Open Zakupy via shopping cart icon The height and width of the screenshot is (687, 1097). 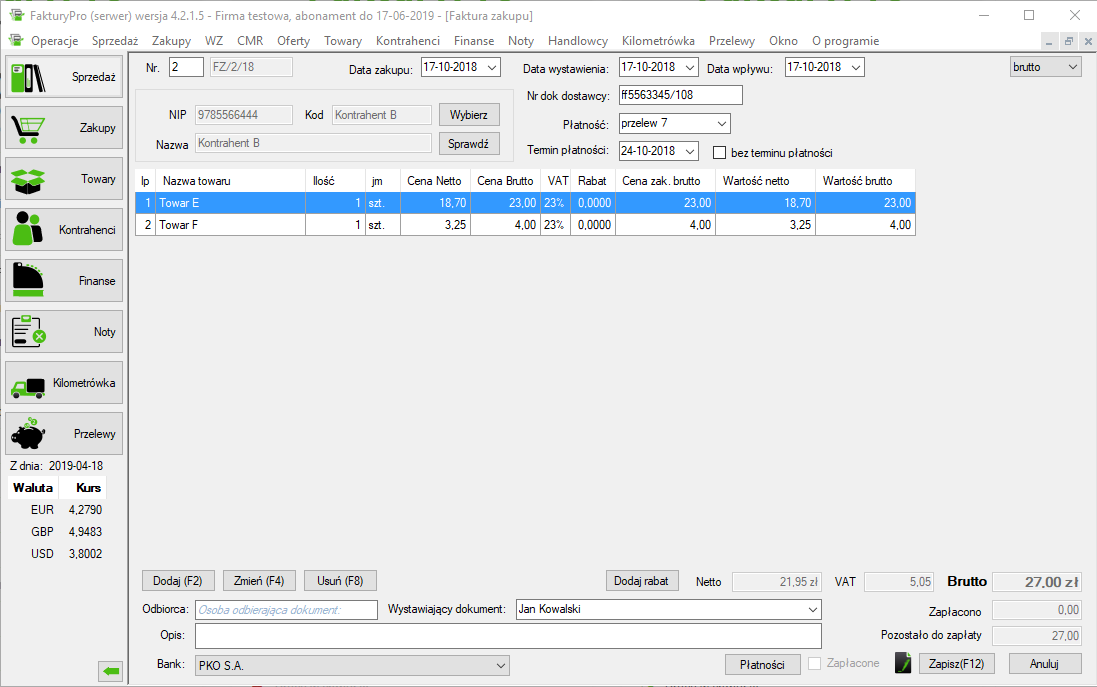click(64, 128)
